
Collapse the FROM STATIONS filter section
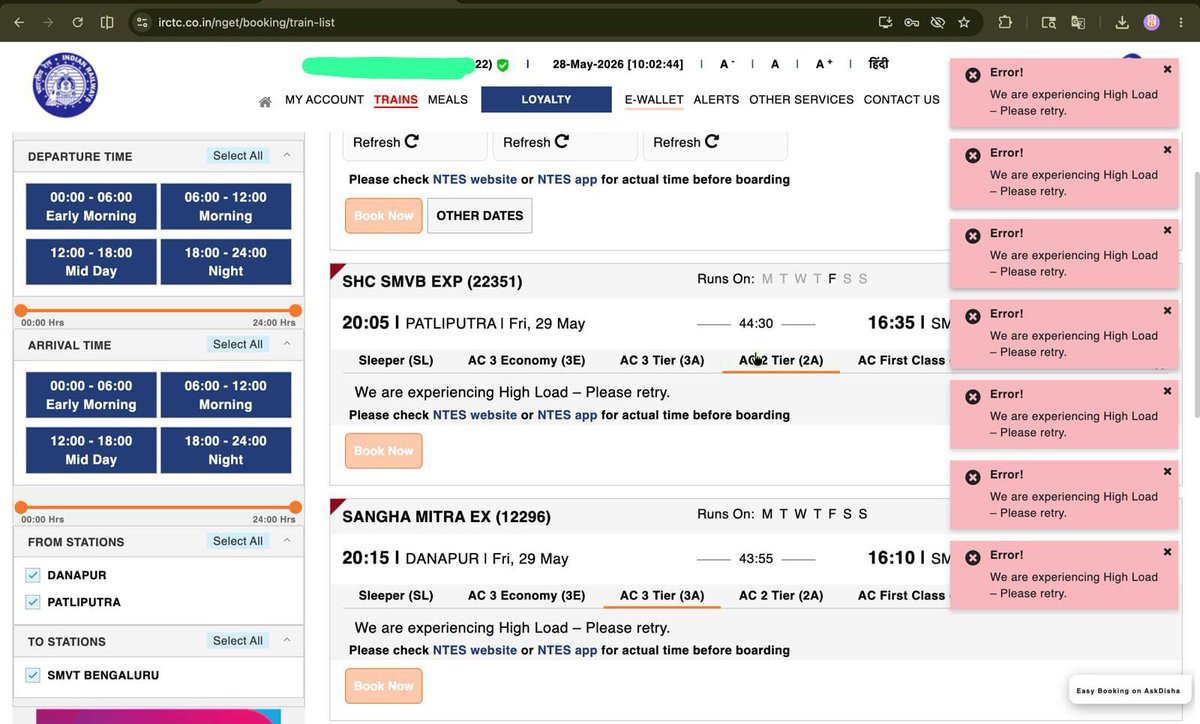pyautogui.click(x=287, y=540)
